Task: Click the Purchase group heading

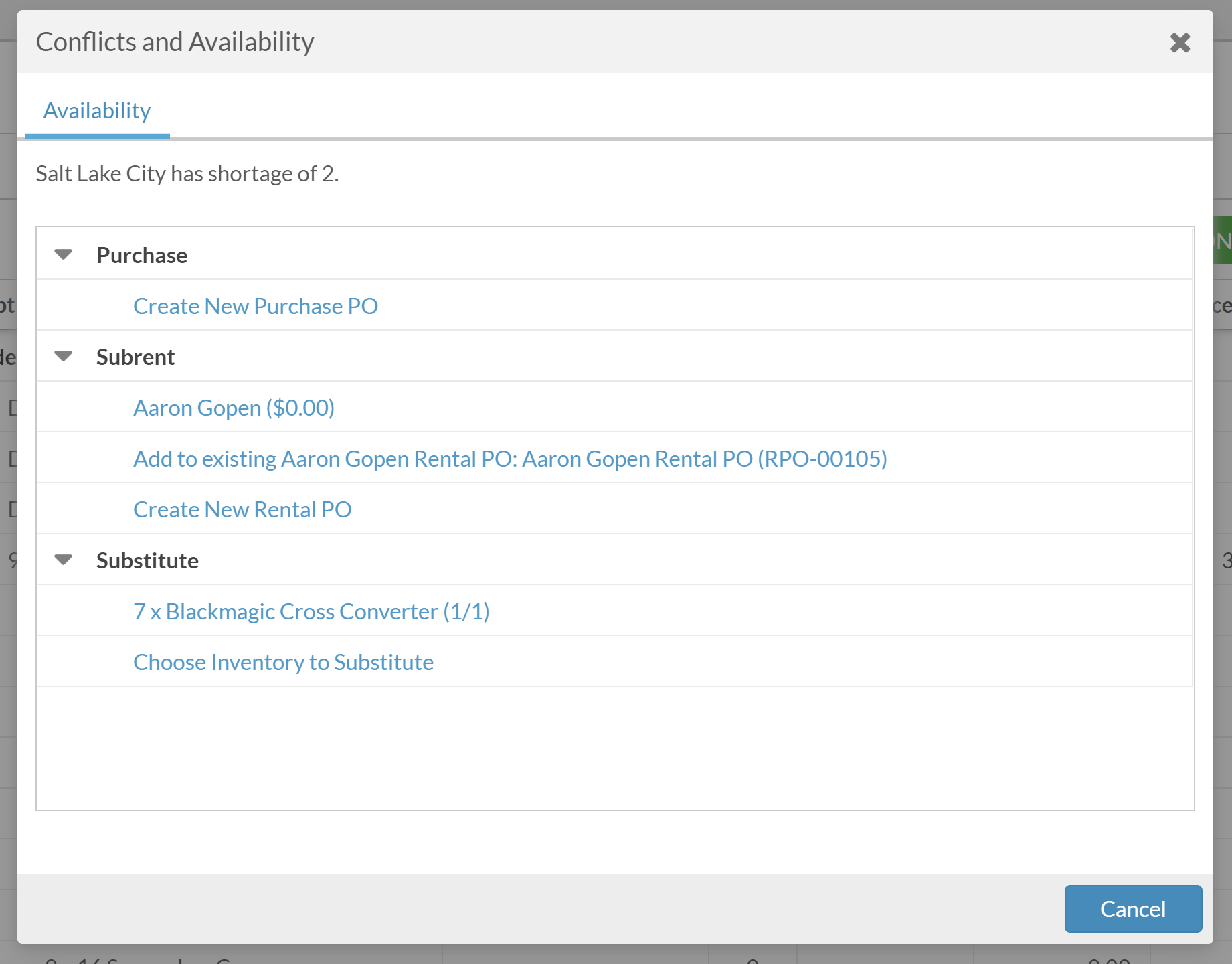Action: coord(142,255)
